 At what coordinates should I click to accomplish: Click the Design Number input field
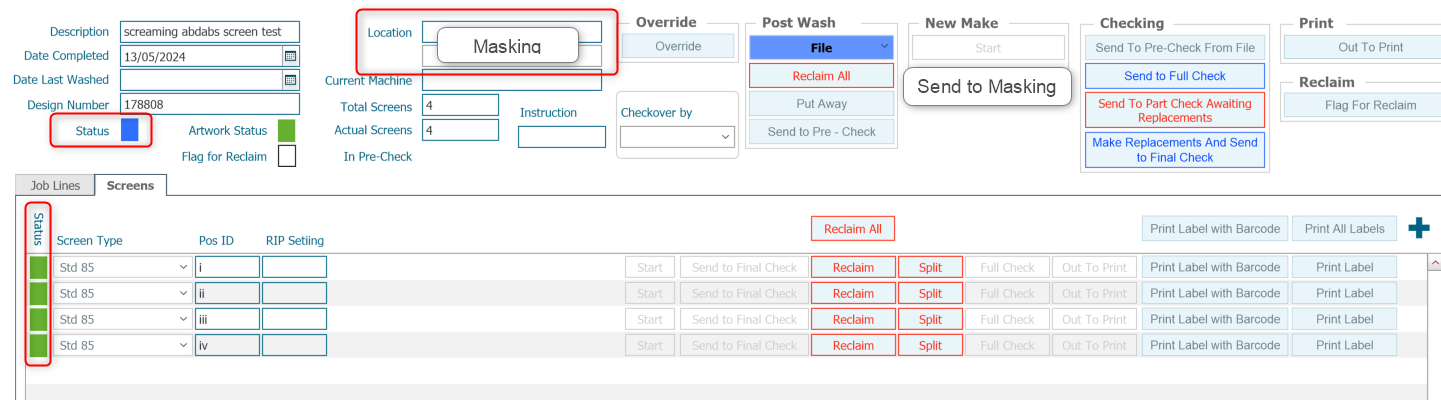coord(210,104)
